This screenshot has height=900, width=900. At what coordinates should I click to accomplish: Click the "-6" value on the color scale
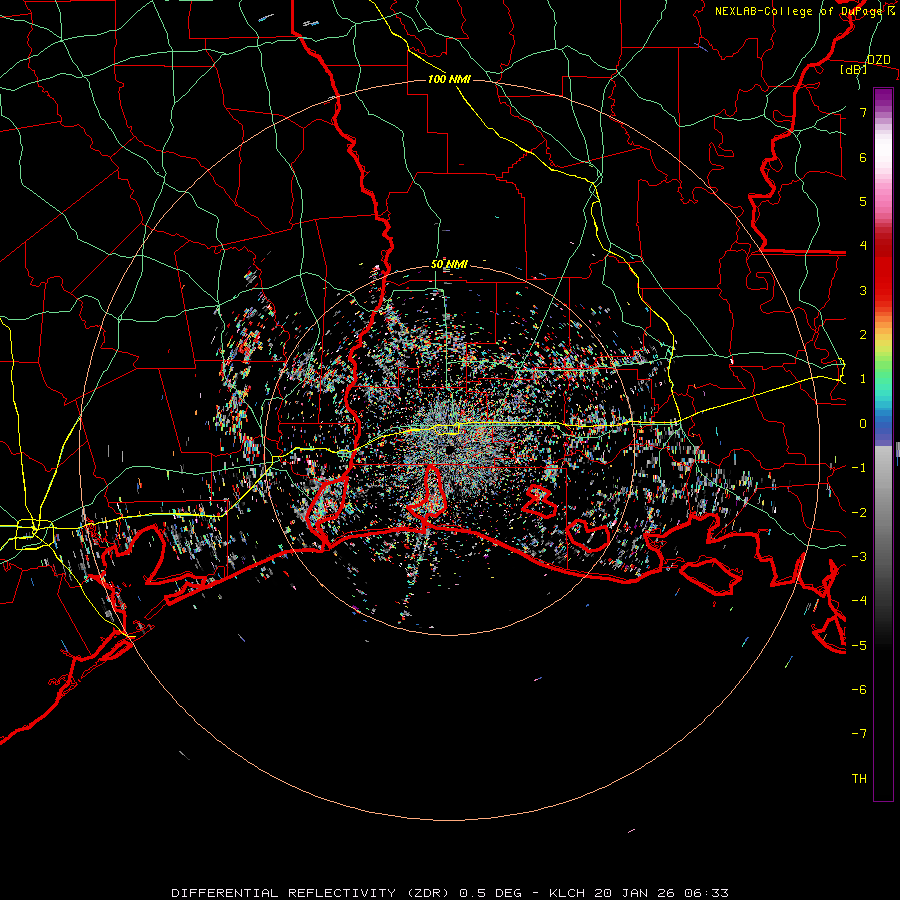(859, 690)
